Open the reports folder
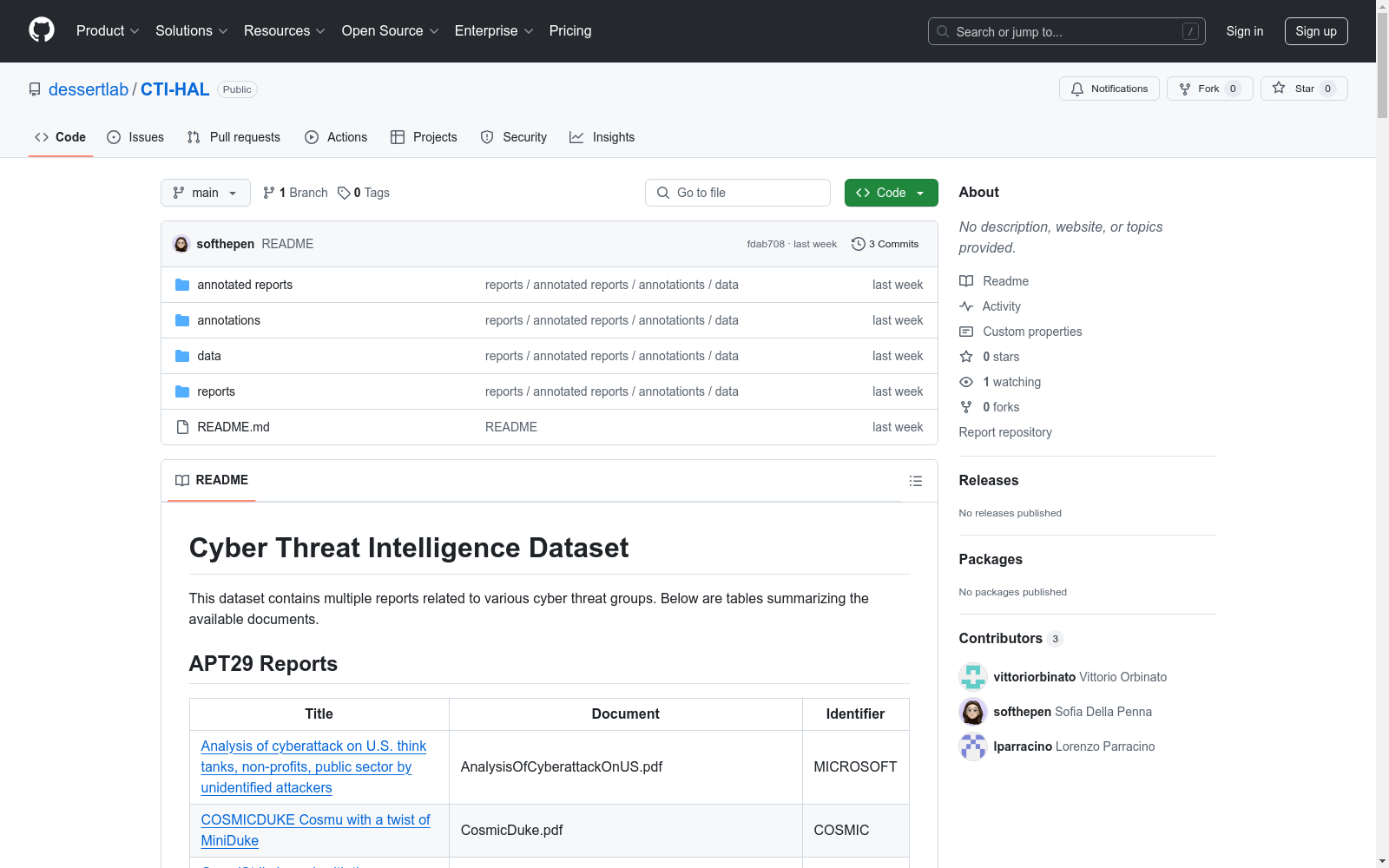The image size is (1389, 868). point(216,391)
